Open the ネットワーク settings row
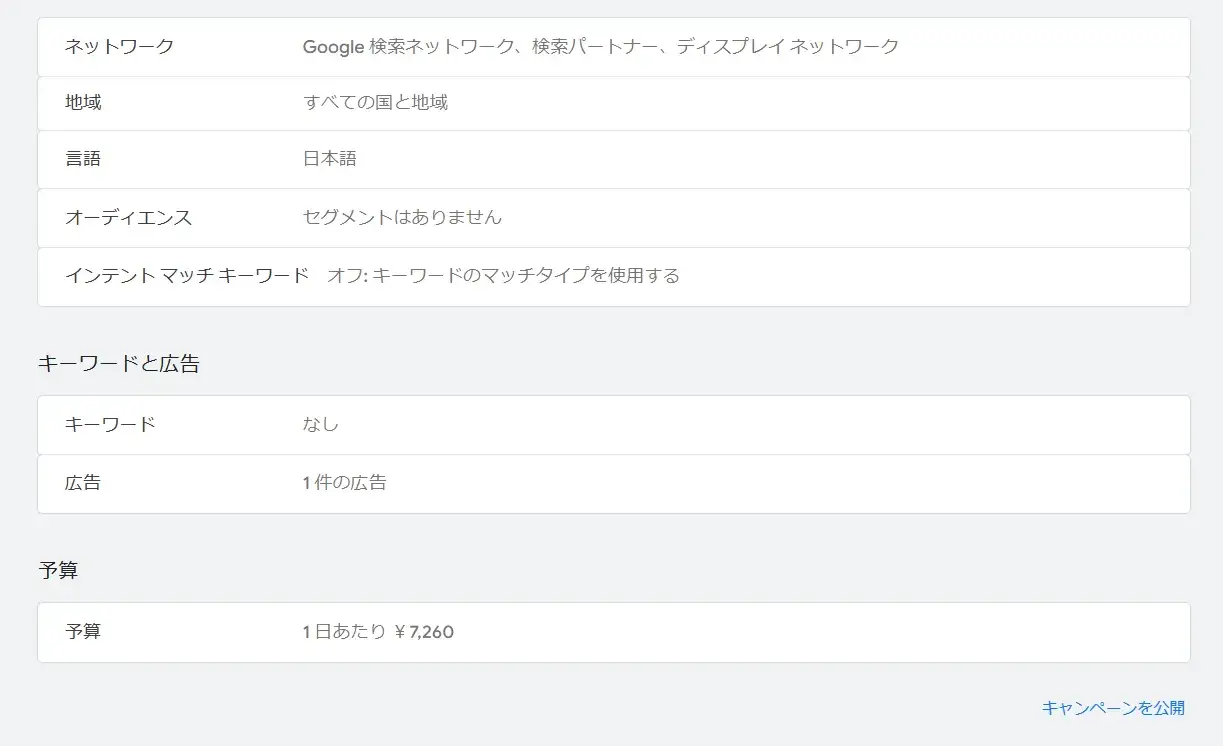The height and width of the screenshot is (746, 1223). click(614, 47)
